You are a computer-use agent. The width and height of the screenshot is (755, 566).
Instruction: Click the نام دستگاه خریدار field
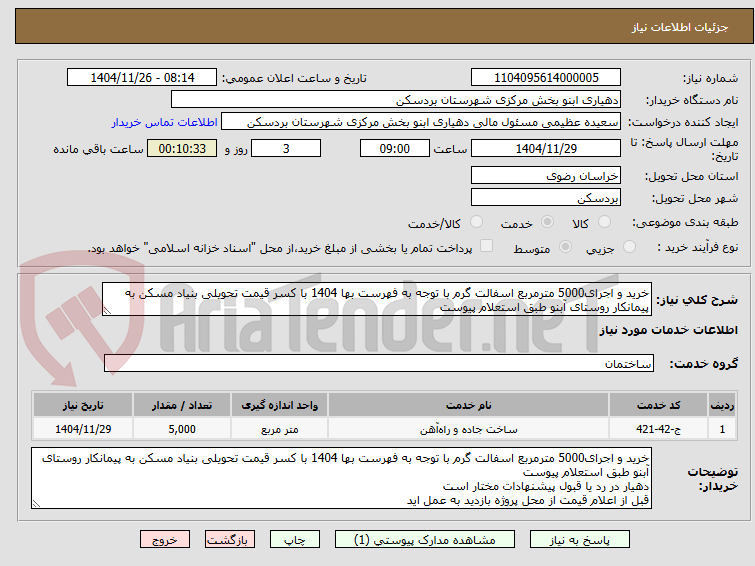396,100
